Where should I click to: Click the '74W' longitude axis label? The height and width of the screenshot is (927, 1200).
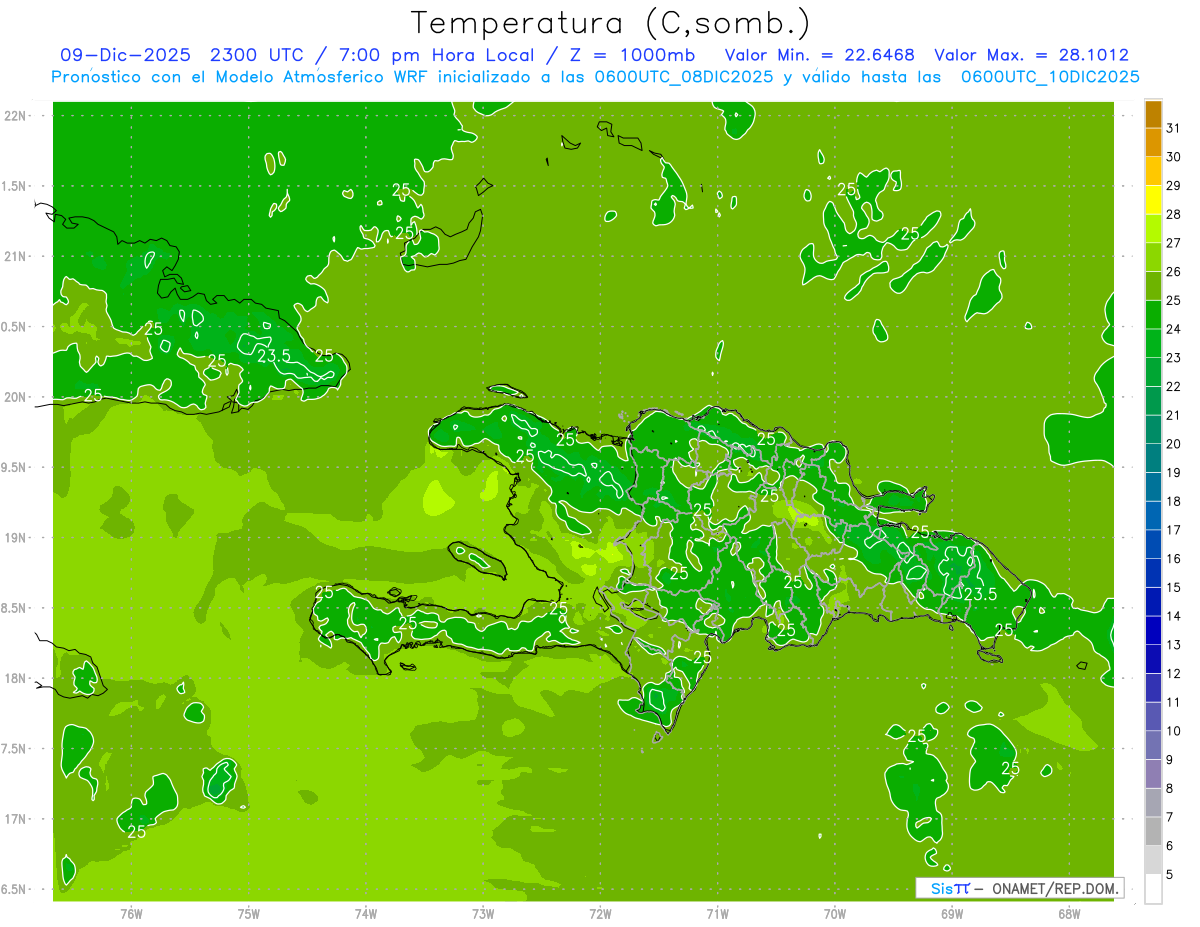click(x=365, y=914)
